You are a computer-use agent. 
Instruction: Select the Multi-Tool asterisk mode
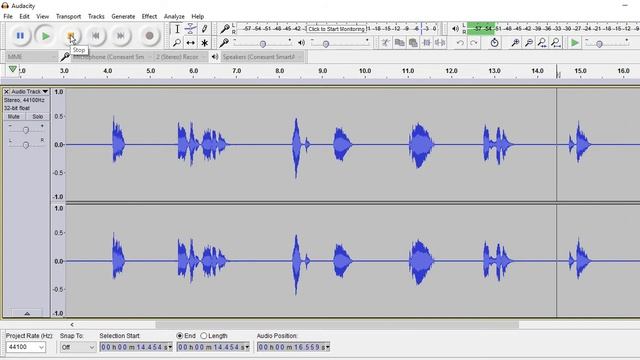[x=204, y=42]
